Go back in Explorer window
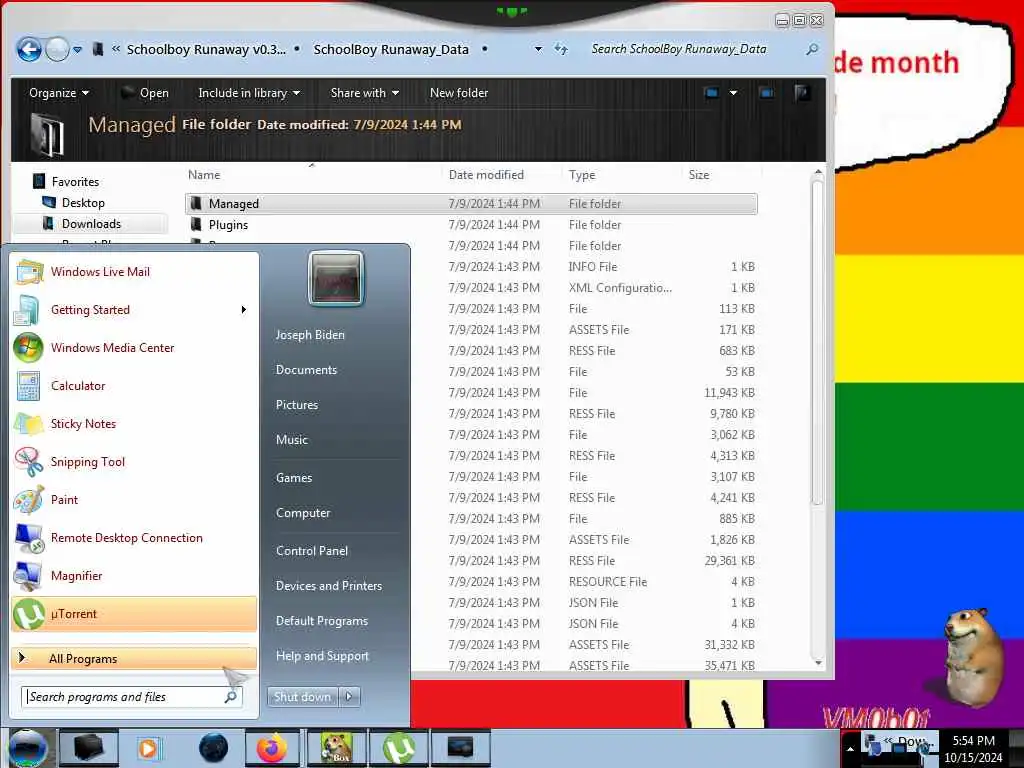 pyautogui.click(x=29, y=50)
